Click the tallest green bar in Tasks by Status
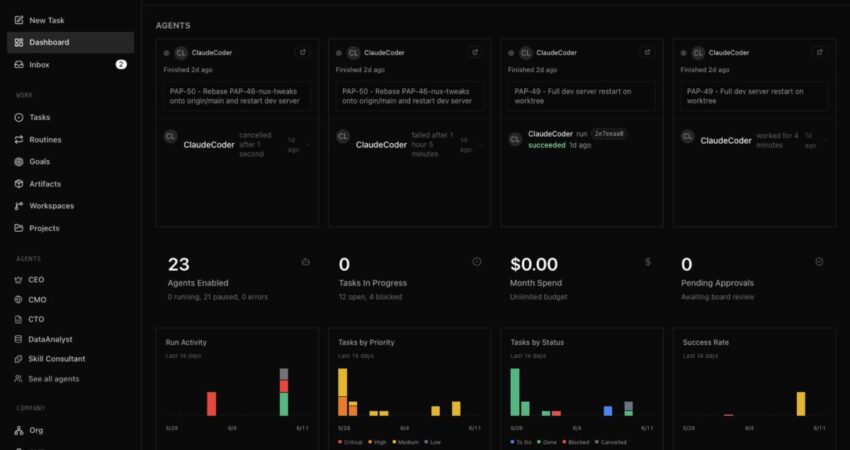 click(515, 392)
